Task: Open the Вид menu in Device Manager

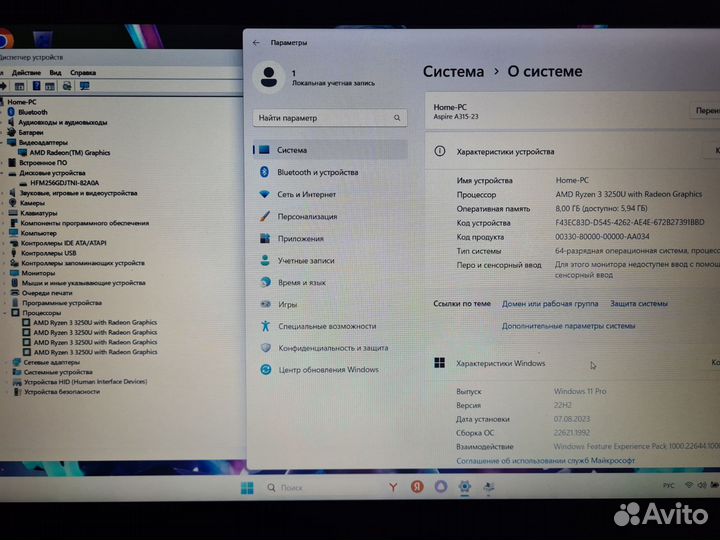Action: point(55,73)
